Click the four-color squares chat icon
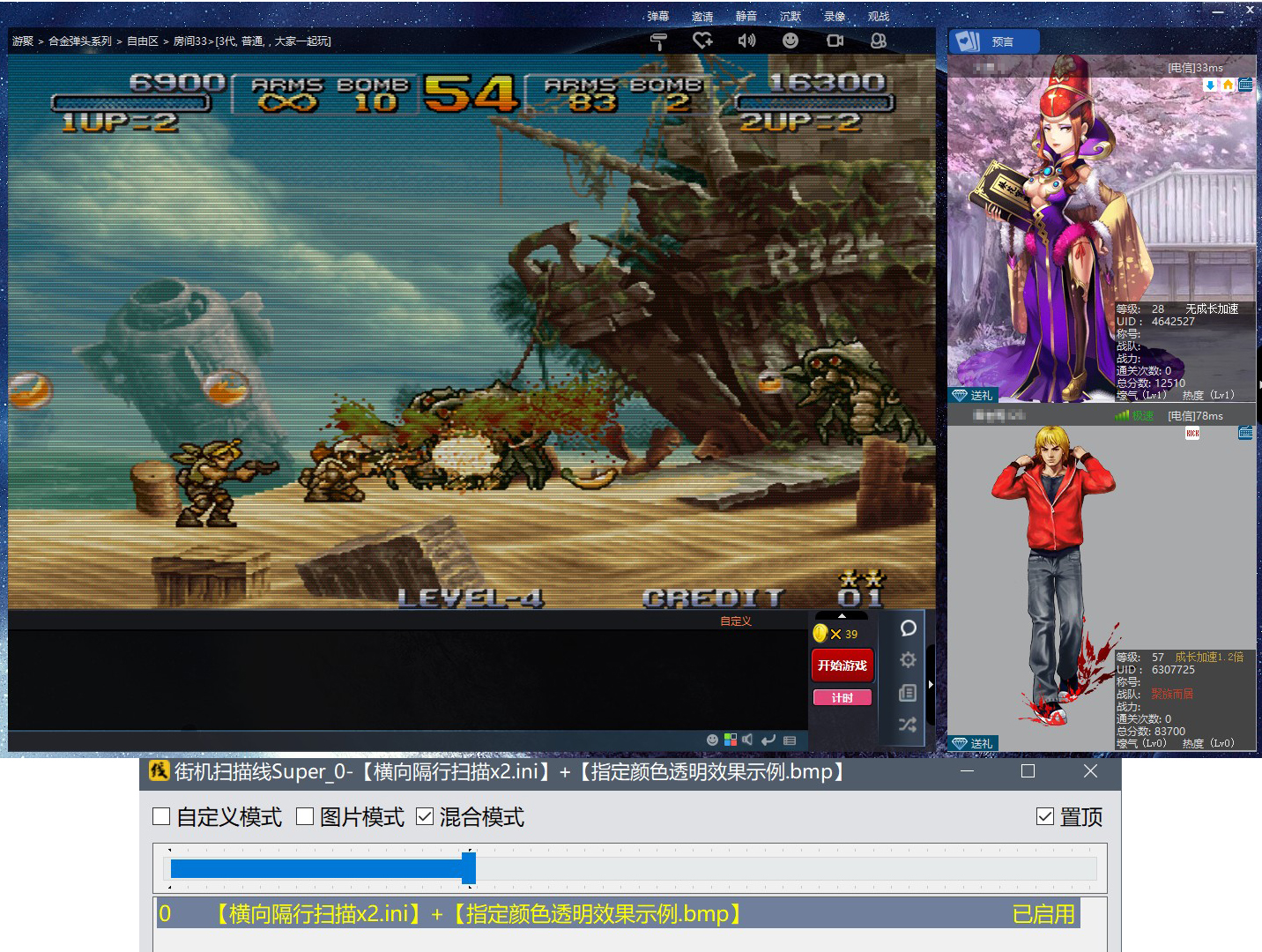This screenshot has height=952, width=1262. point(731,740)
